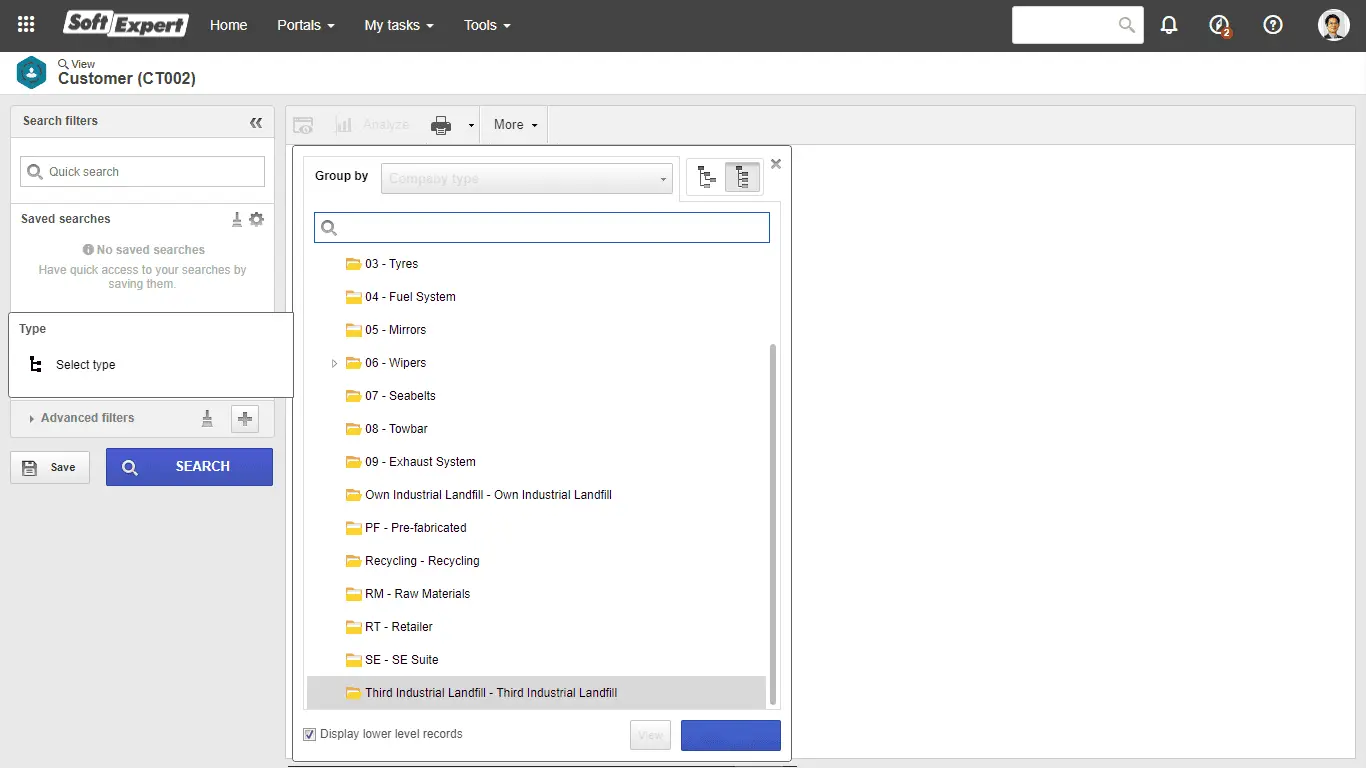Click the Select type hierarchy icon
1366x768 pixels.
[x=35, y=364]
